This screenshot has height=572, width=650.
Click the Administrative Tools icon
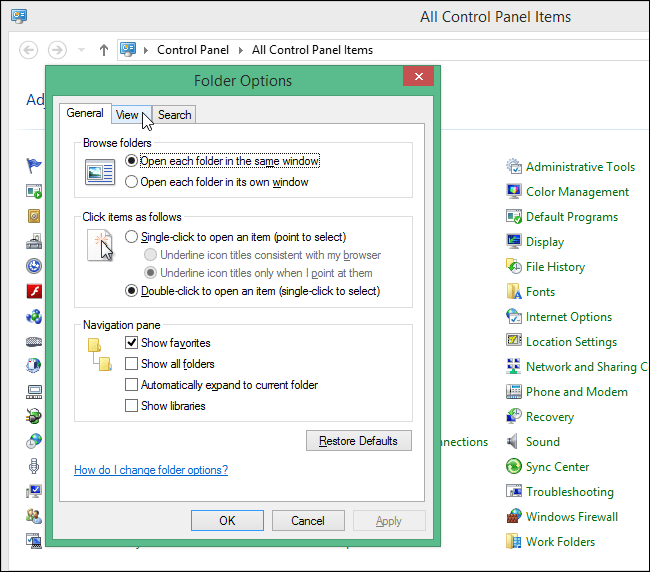pyautogui.click(x=514, y=167)
